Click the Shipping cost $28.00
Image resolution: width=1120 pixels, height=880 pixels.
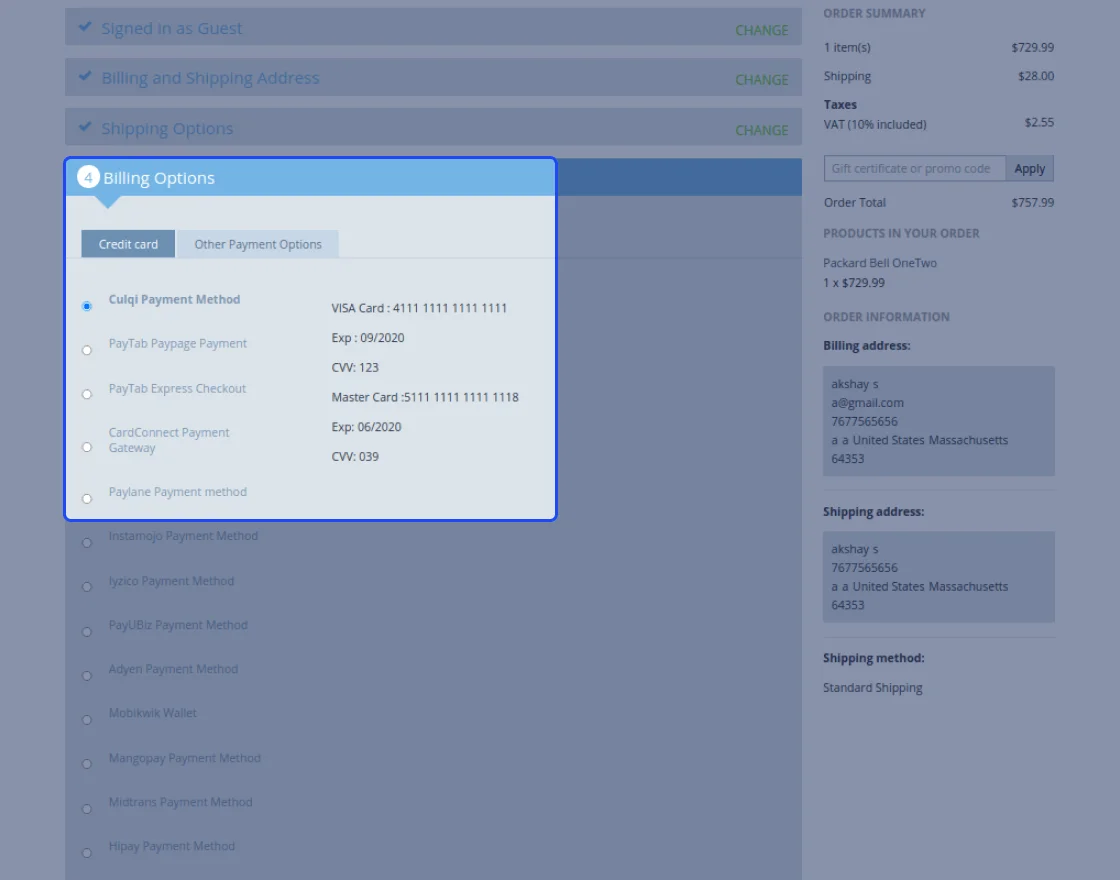(x=1036, y=76)
